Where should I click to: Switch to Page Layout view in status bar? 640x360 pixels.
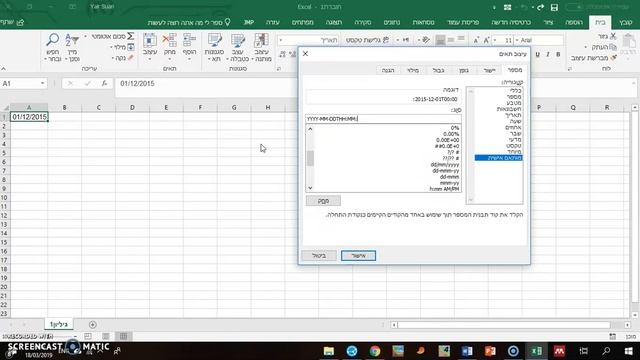(106, 336)
